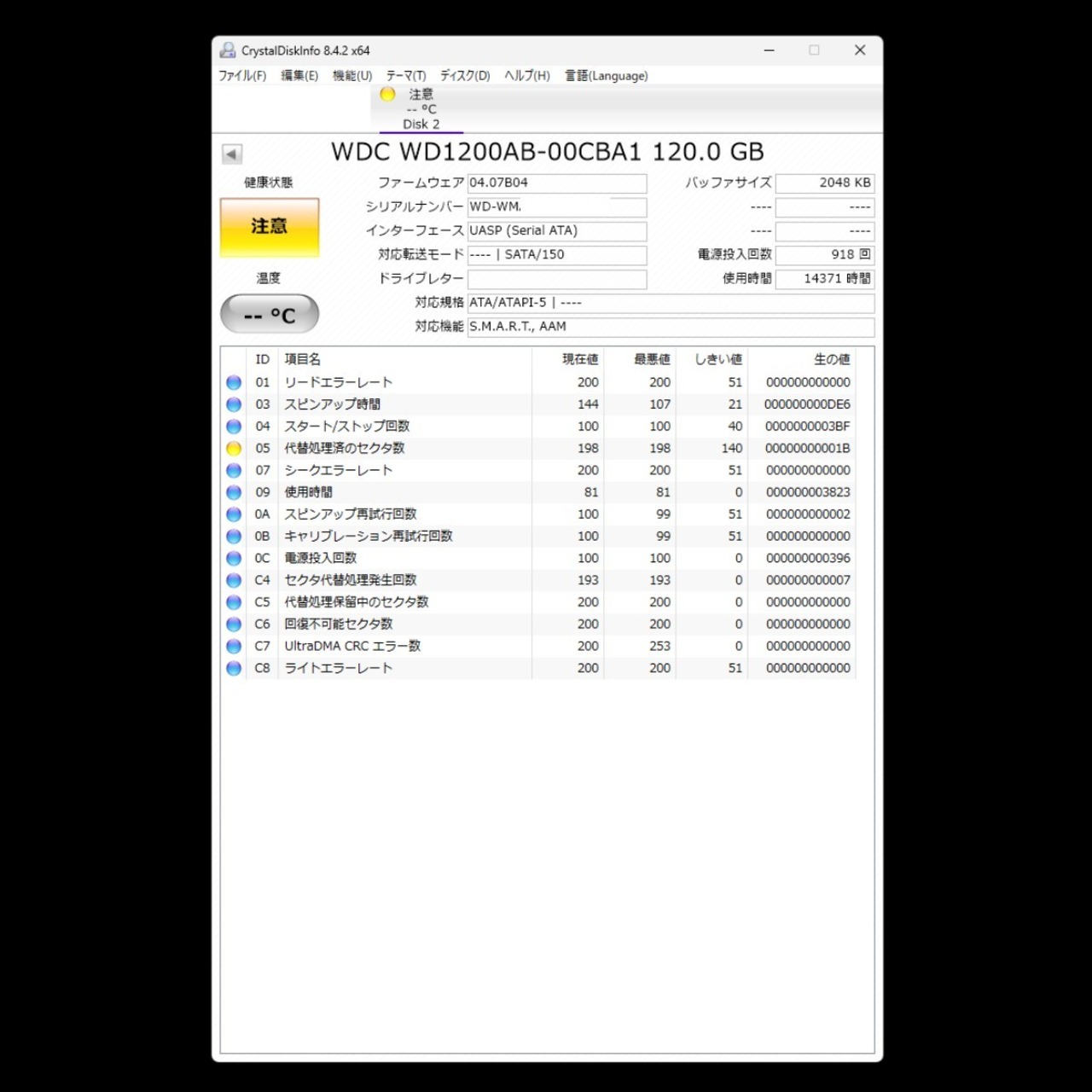
Task: Open the 編集(E) menu
Action: point(299,76)
